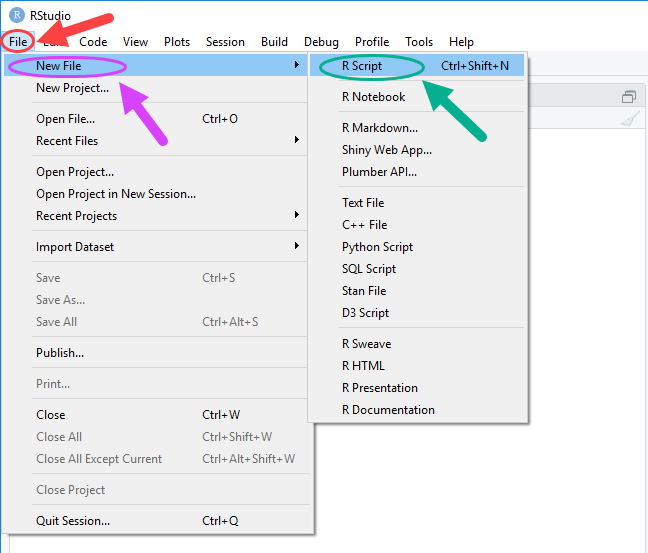Screen dimensions: 648x553
Task: Click the restore pane icon
Action: click(629, 97)
